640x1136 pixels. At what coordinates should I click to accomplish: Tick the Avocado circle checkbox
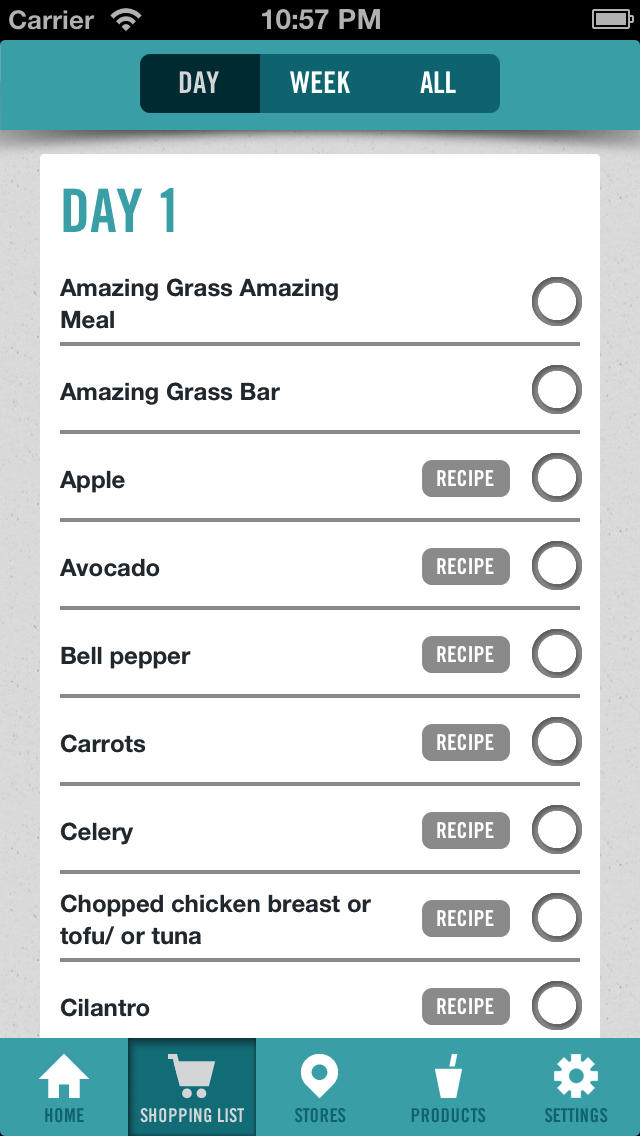click(556, 566)
